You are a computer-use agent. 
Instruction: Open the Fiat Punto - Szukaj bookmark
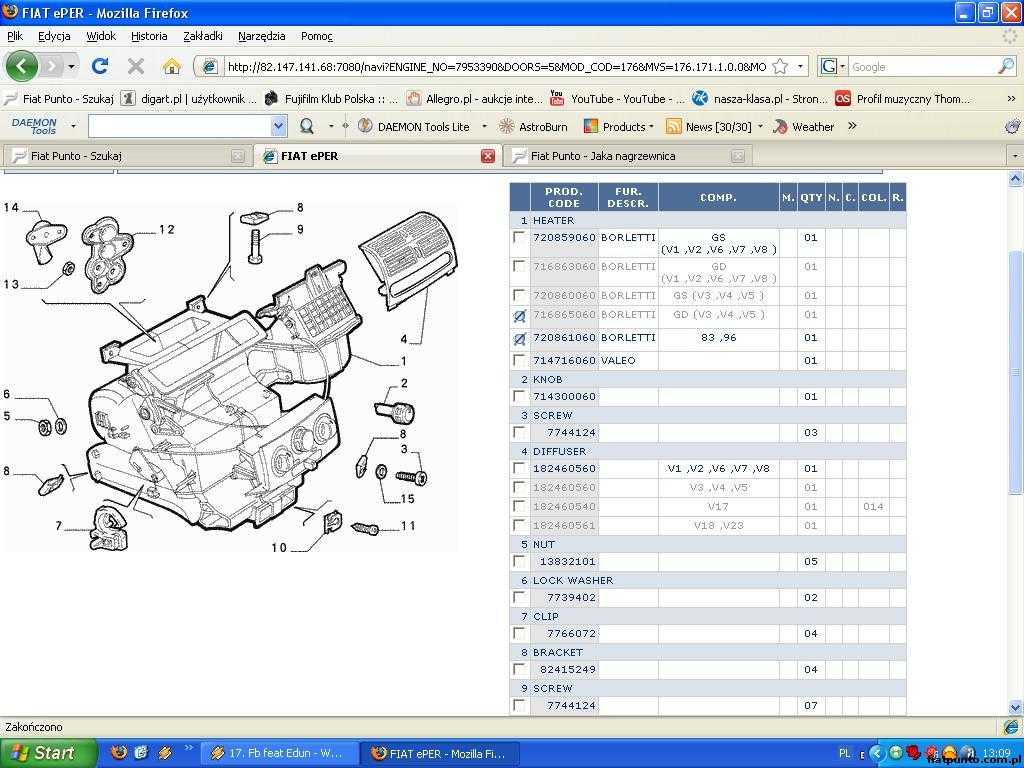pos(59,99)
